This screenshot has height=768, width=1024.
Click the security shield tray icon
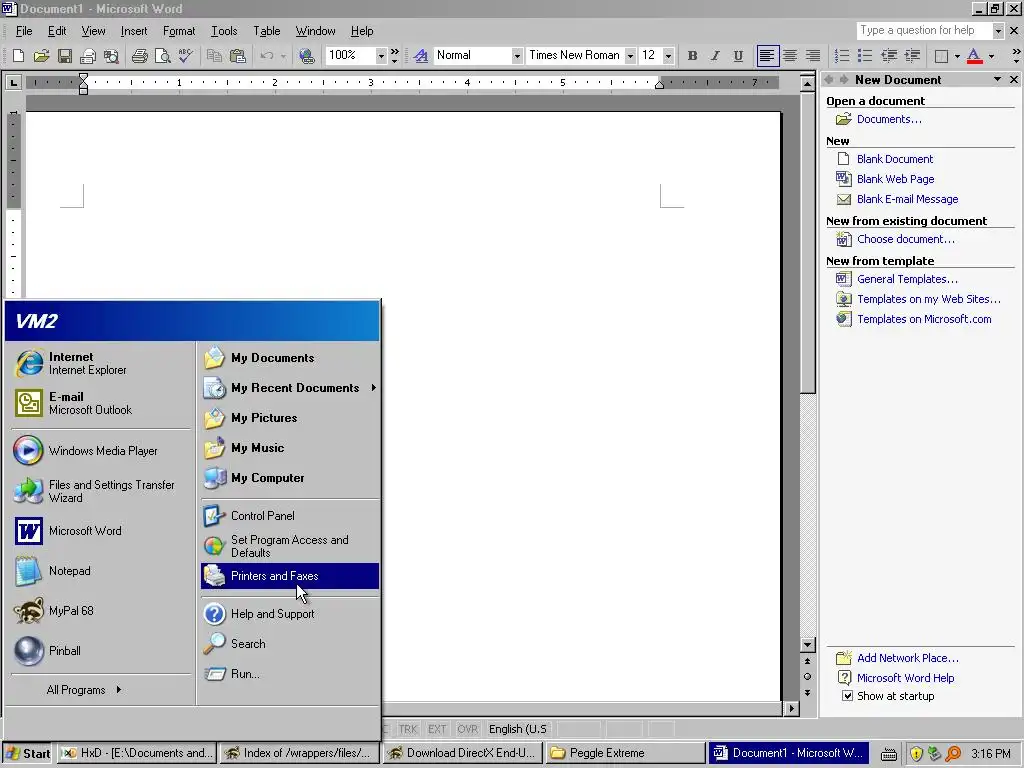[x=916, y=754]
